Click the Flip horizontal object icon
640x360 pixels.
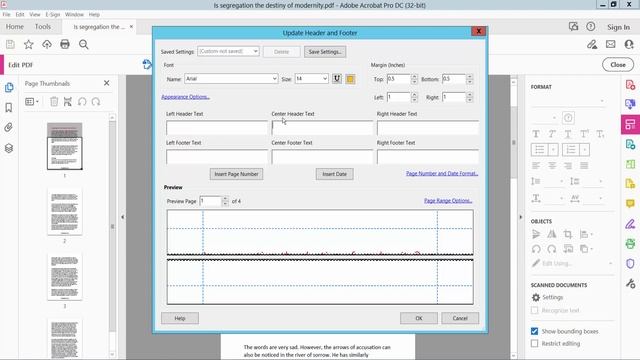pyautogui.click(x=551, y=234)
